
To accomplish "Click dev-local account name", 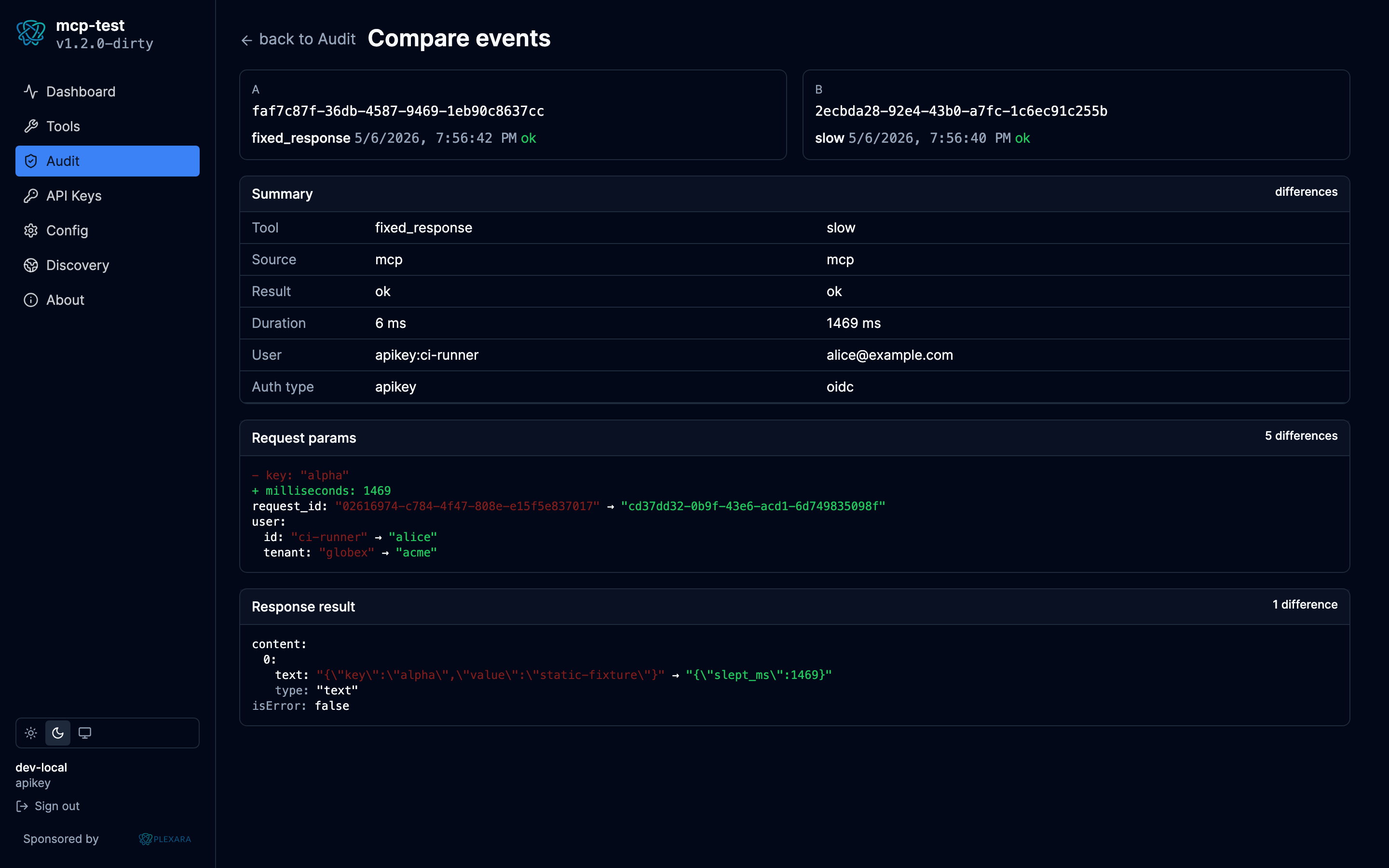I will pyautogui.click(x=41, y=768).
